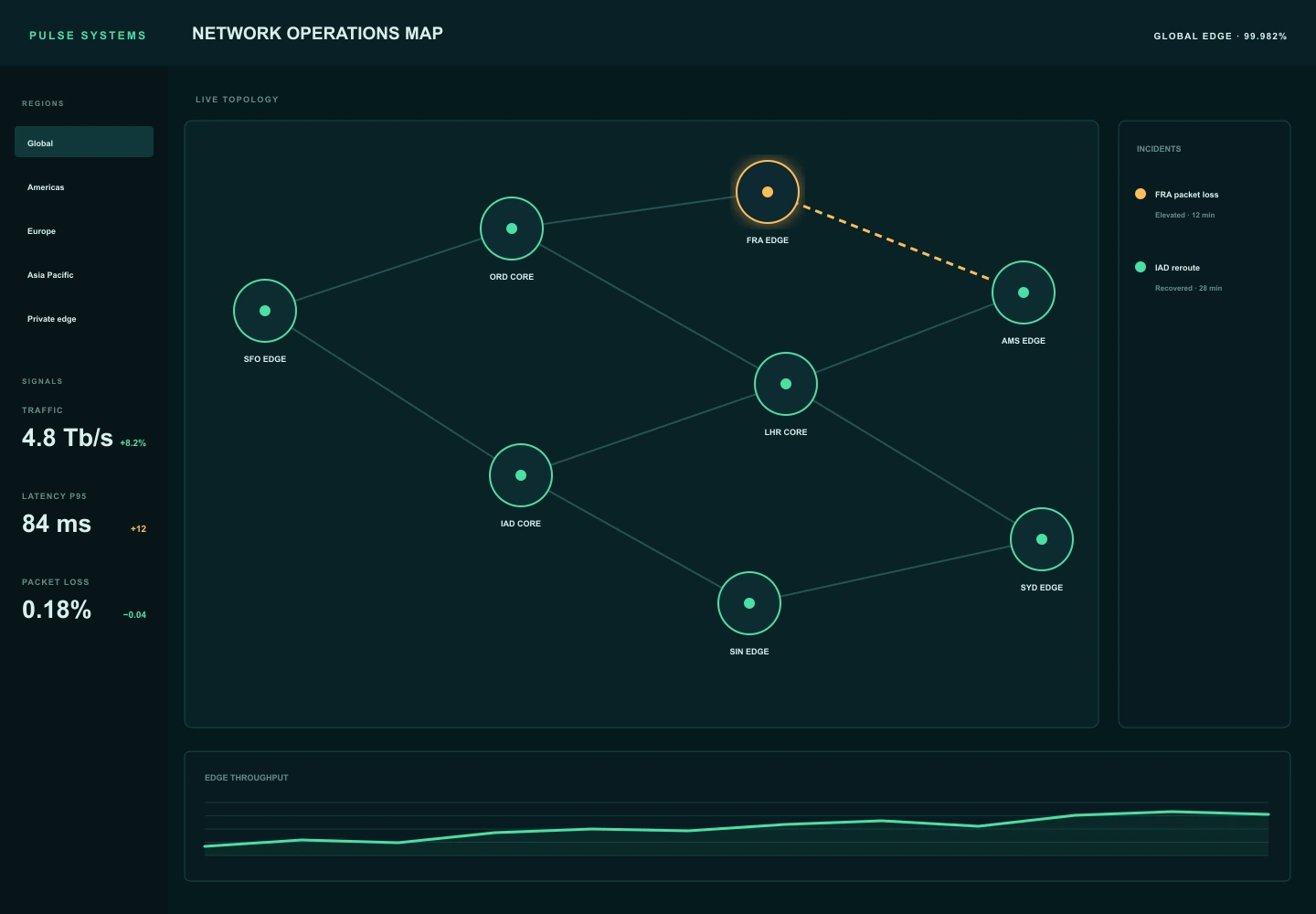The height and width of the screenshot is (914, 1316).
Task: Click the "Elevated · 12 min" incident detail
Action: coord(1184,216)
